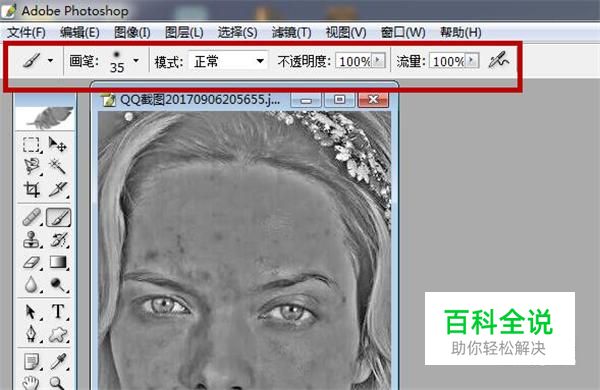Open the 编辑(E) menu
Screen dimensions: 600x390
(x=80, y=33)
